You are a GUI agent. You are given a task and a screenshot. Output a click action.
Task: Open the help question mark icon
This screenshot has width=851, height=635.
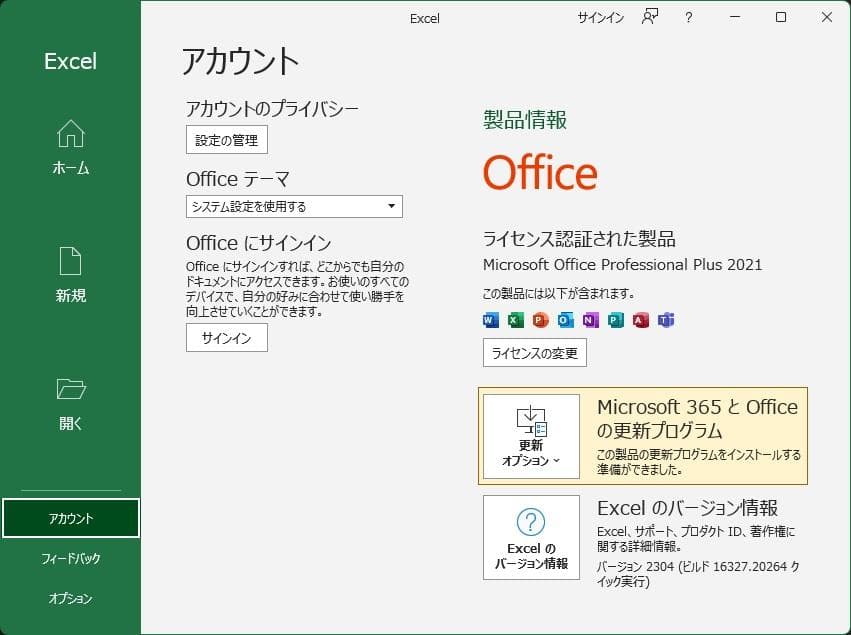point(688,18)
